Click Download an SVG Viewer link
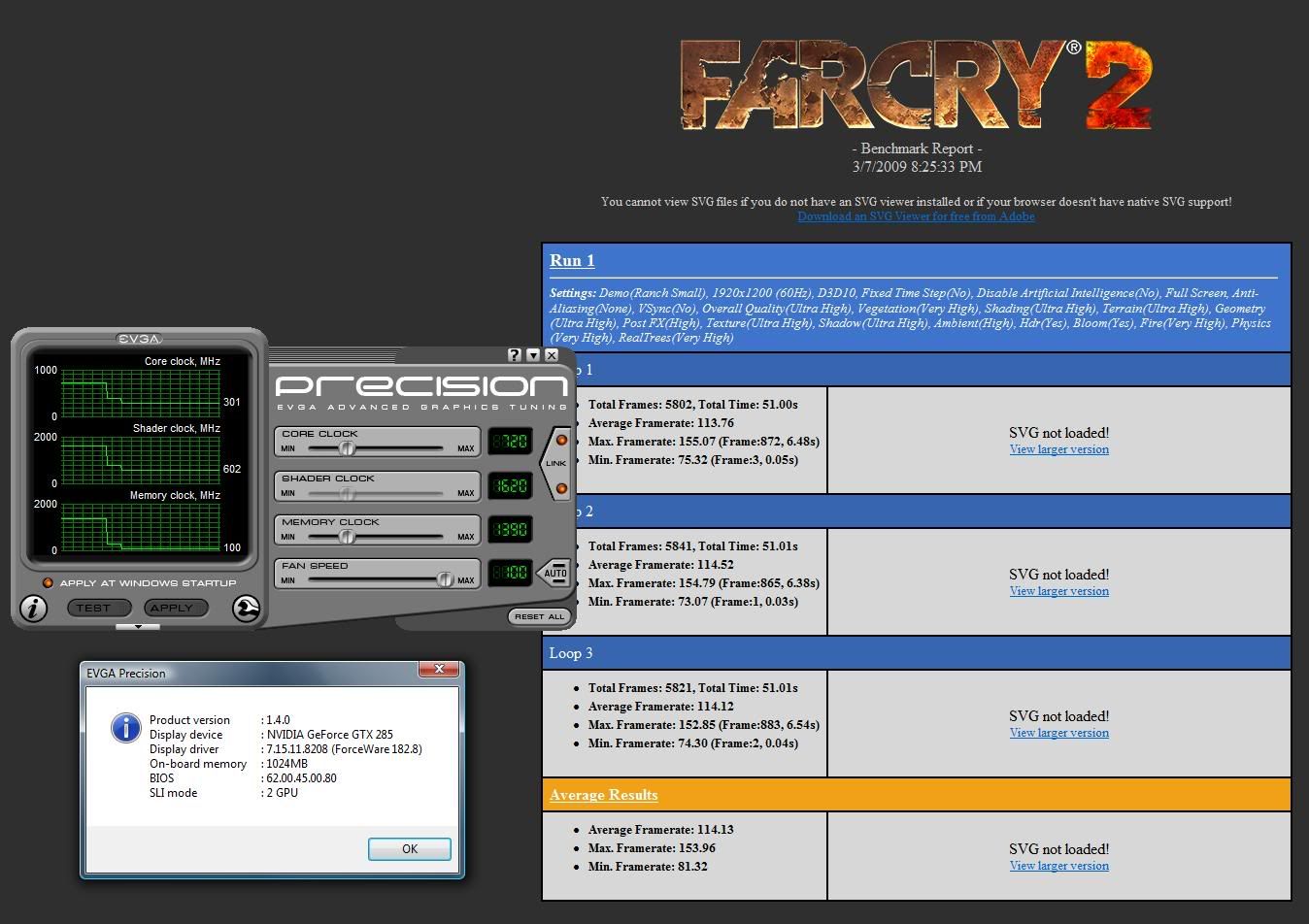Image resolution: width=1309 pixels, height=924 pixels. pyautogui.click(x=916, y=216)
